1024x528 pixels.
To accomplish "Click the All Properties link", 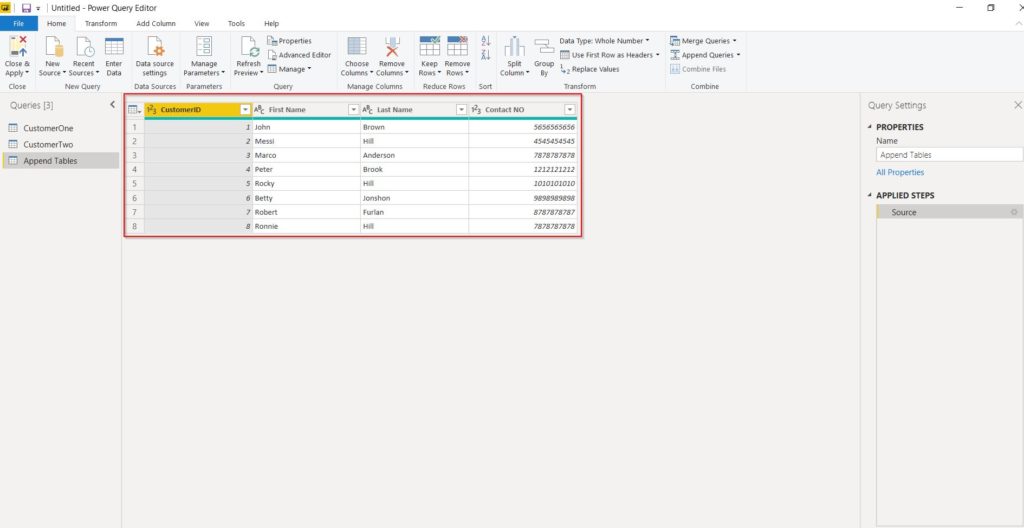I will [x=900, y=173].
